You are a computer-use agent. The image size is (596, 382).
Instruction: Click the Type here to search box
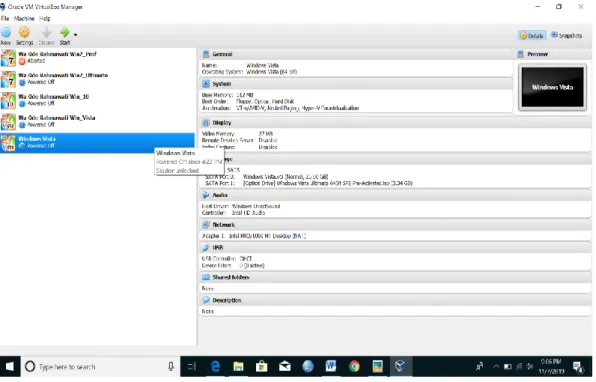pyautogui.click(x=101, y=366)
